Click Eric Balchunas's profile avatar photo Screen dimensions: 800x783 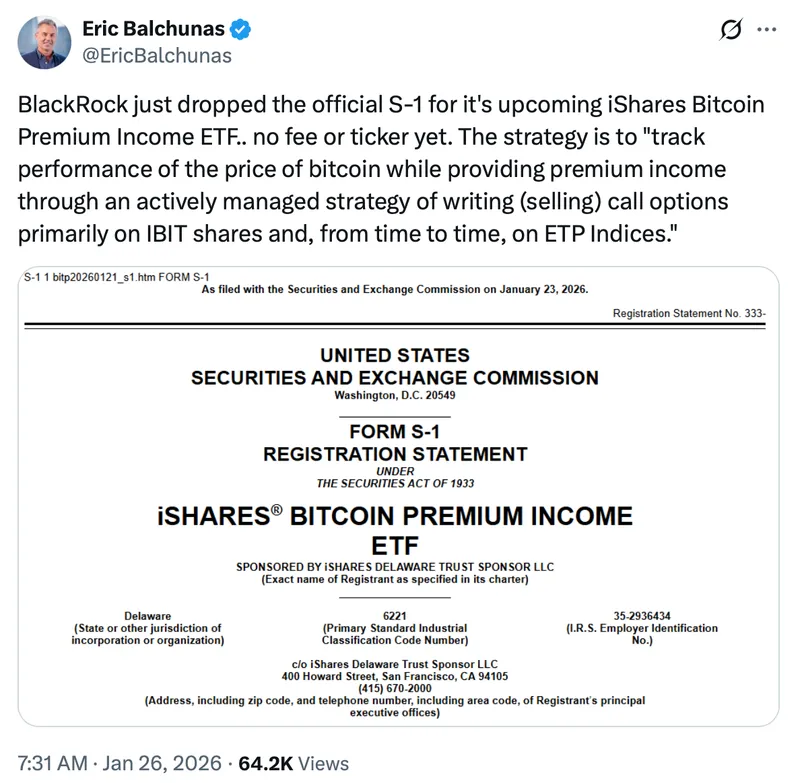tap(46, 42)
